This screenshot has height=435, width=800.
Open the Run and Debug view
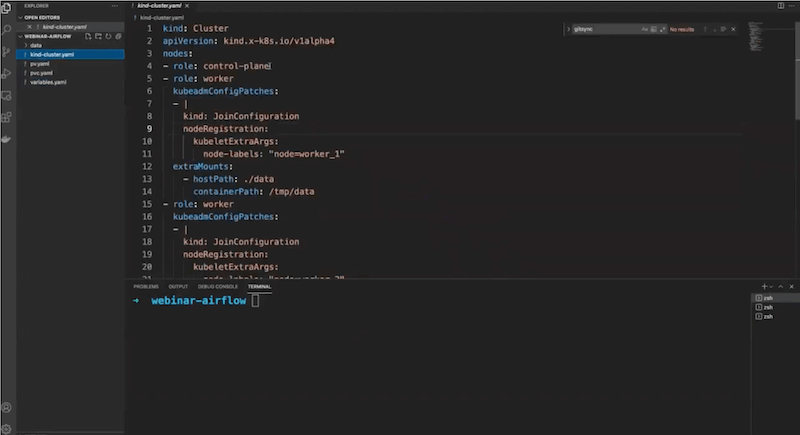tap(6, 74)
